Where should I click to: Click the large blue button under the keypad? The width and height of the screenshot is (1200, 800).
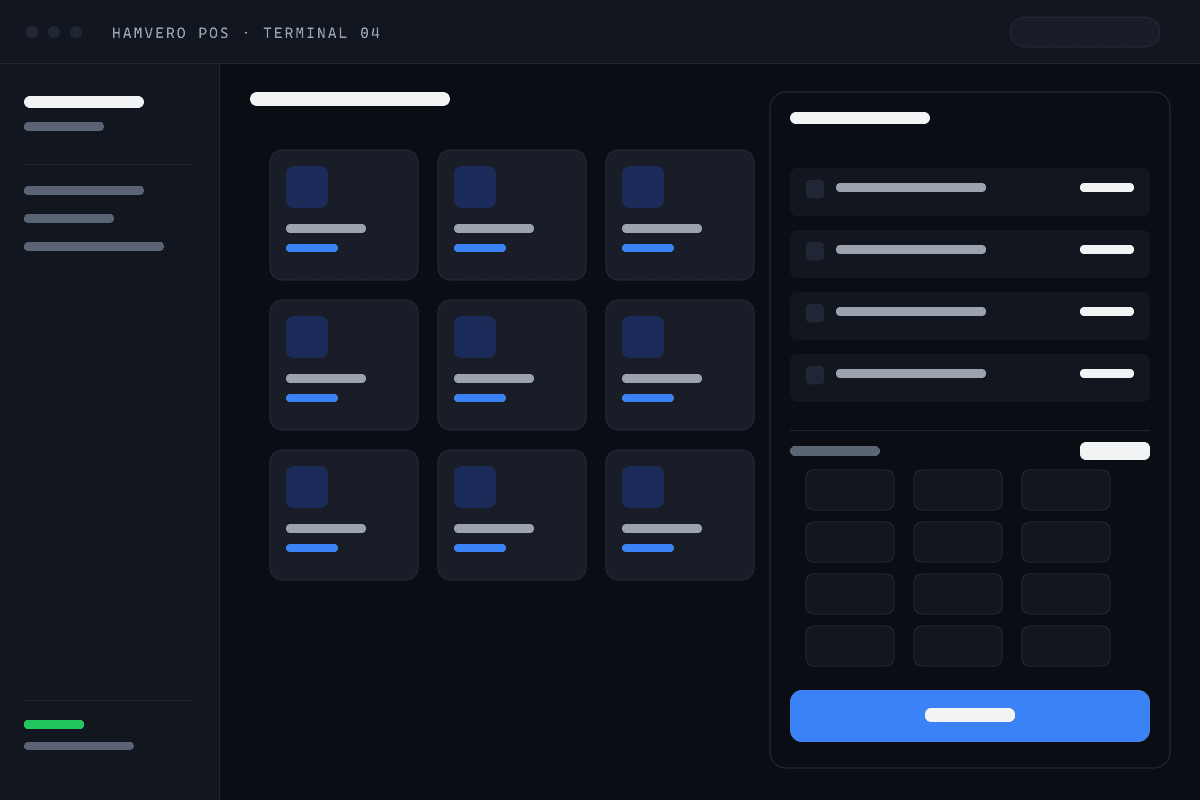click(x=970, y=716)
